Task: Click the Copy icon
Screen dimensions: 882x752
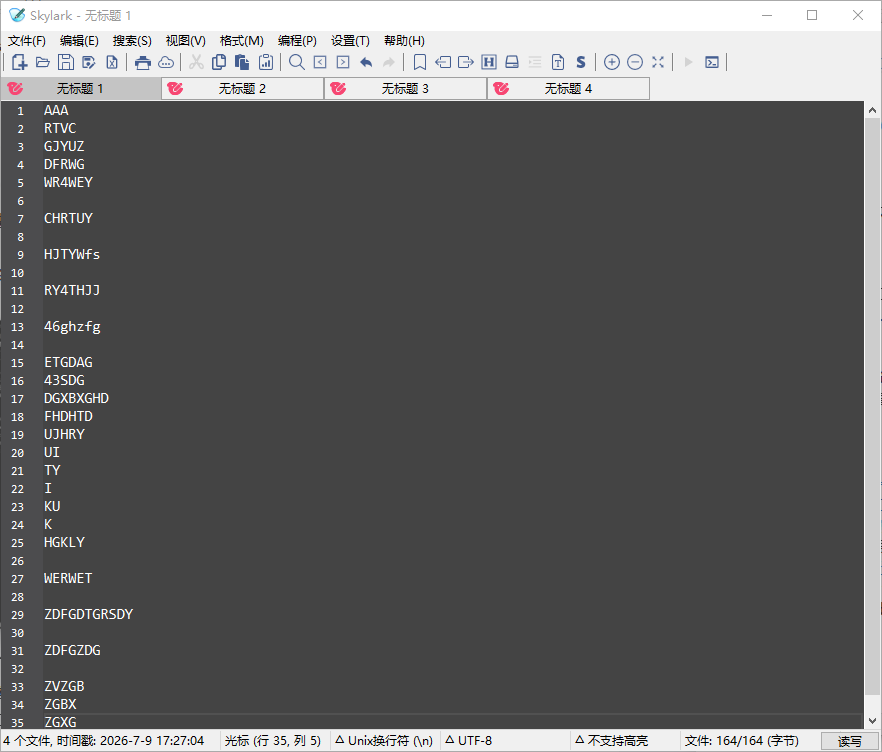Action: coord(219,62)
